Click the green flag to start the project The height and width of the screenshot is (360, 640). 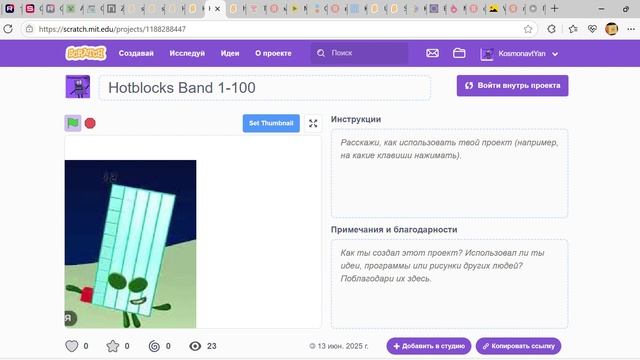point(73,123)
